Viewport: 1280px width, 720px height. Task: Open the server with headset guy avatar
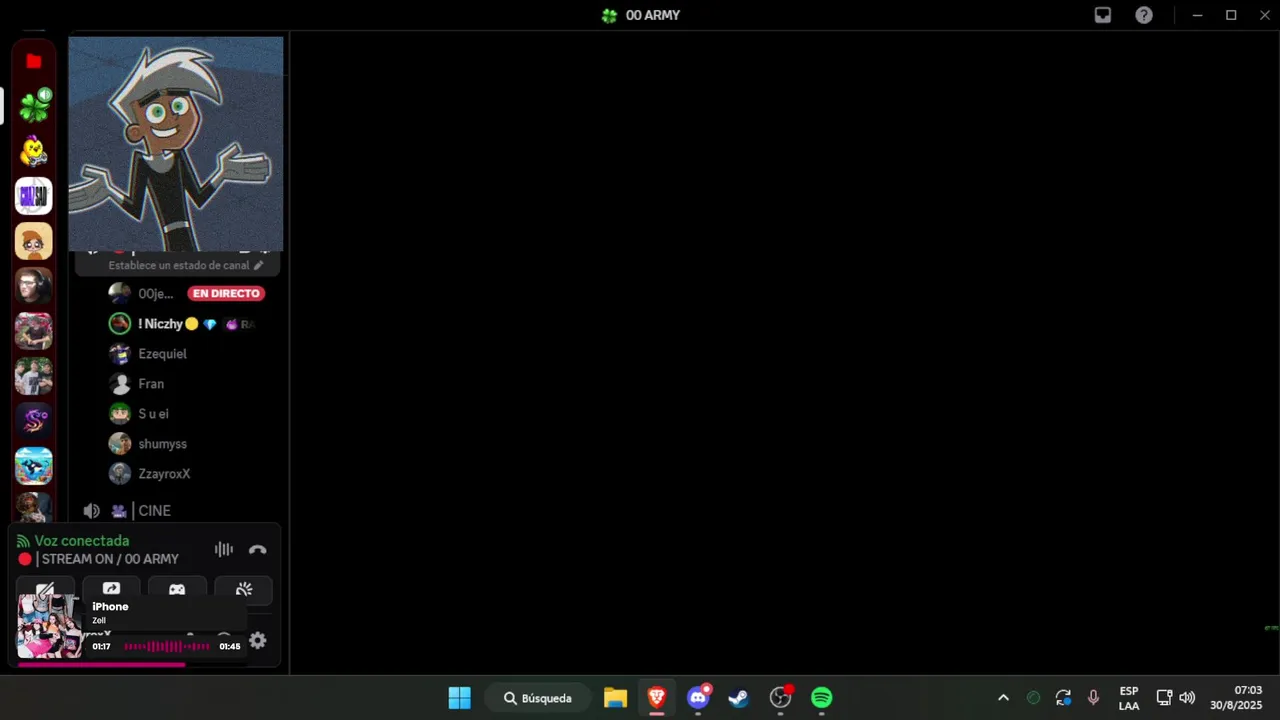pos(34,286)
